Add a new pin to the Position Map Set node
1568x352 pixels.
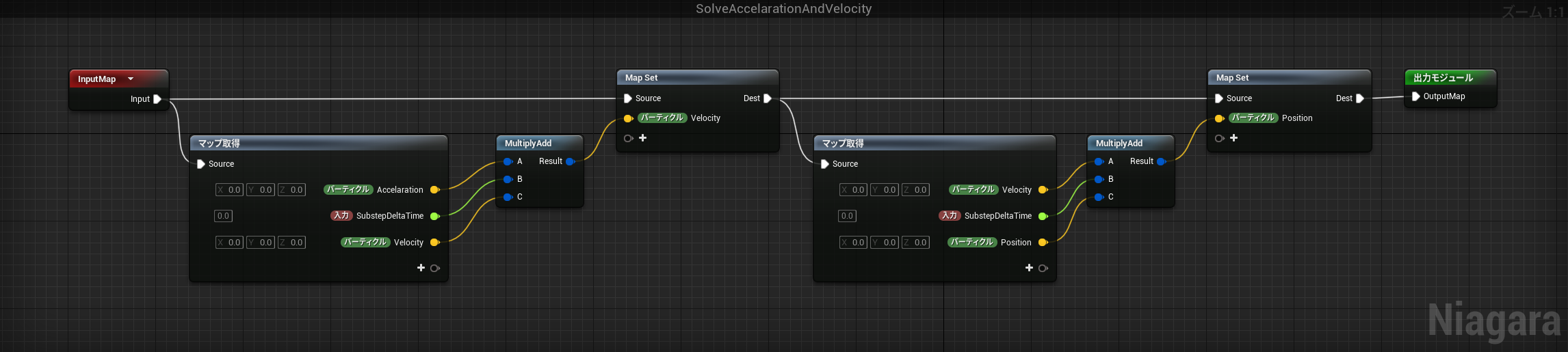point(1233,138)
